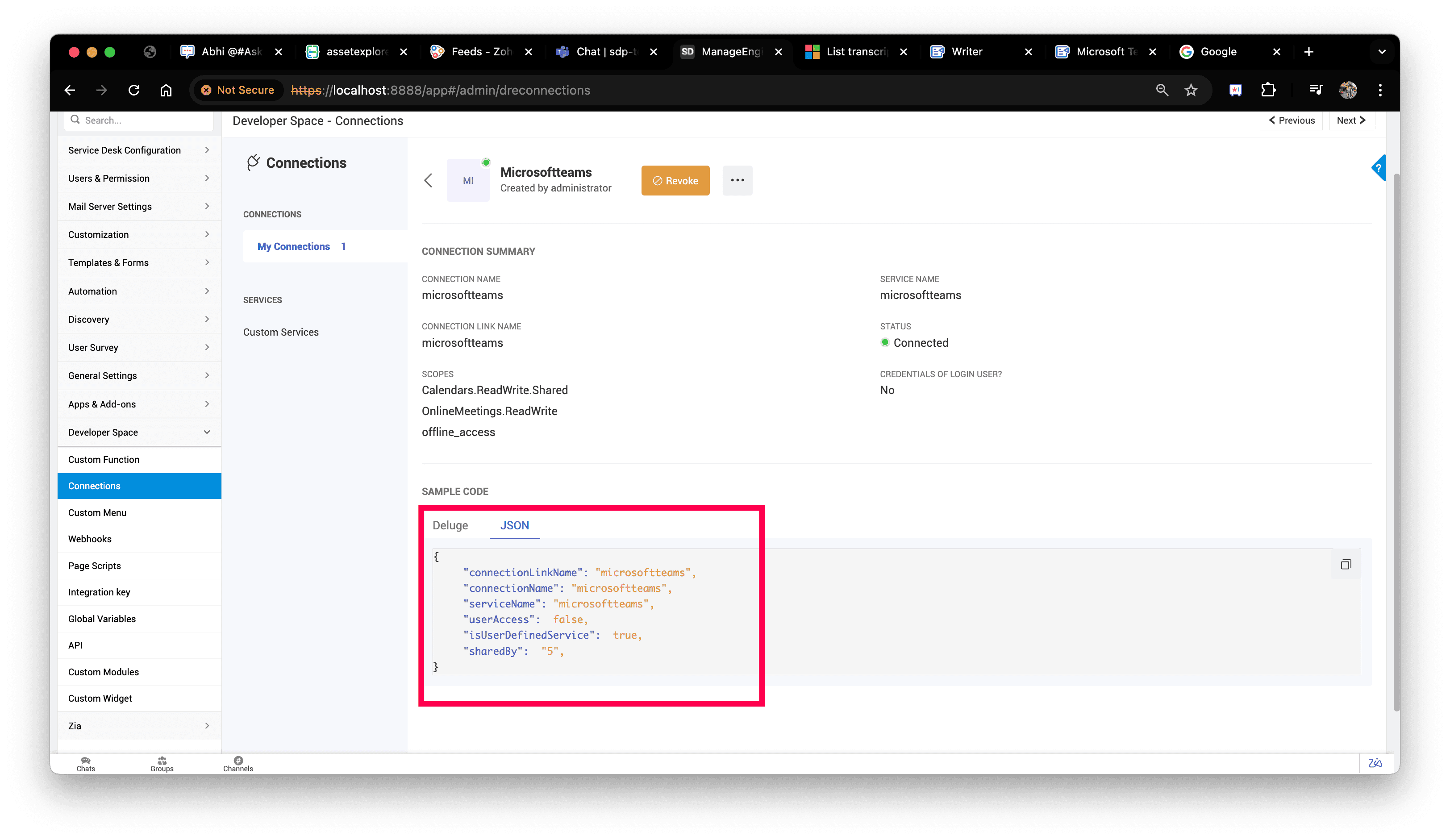1450x840 pixels.
Task: Switch to the Deluge sample tab
Action: 450,525
